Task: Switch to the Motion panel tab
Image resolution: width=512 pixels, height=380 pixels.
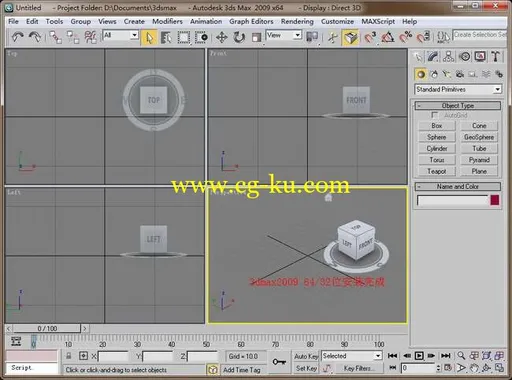Action: [x=464, y=57]
